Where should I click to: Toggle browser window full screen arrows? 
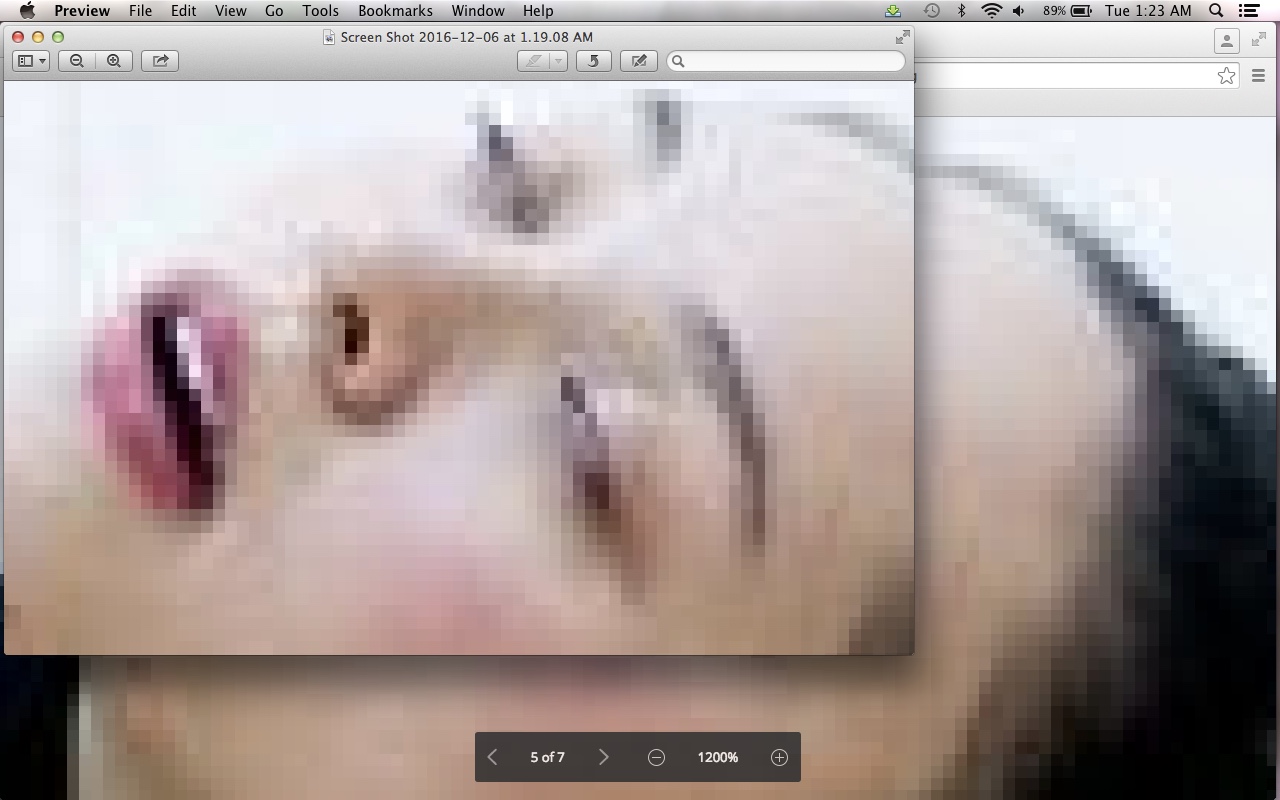click(1259, 40)
